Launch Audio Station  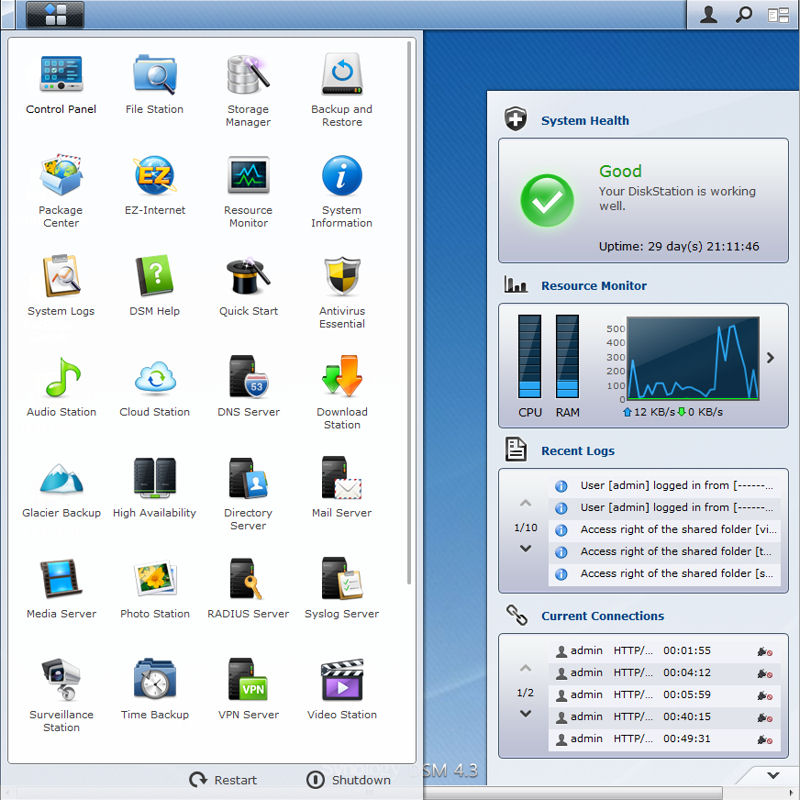point(61,387)
